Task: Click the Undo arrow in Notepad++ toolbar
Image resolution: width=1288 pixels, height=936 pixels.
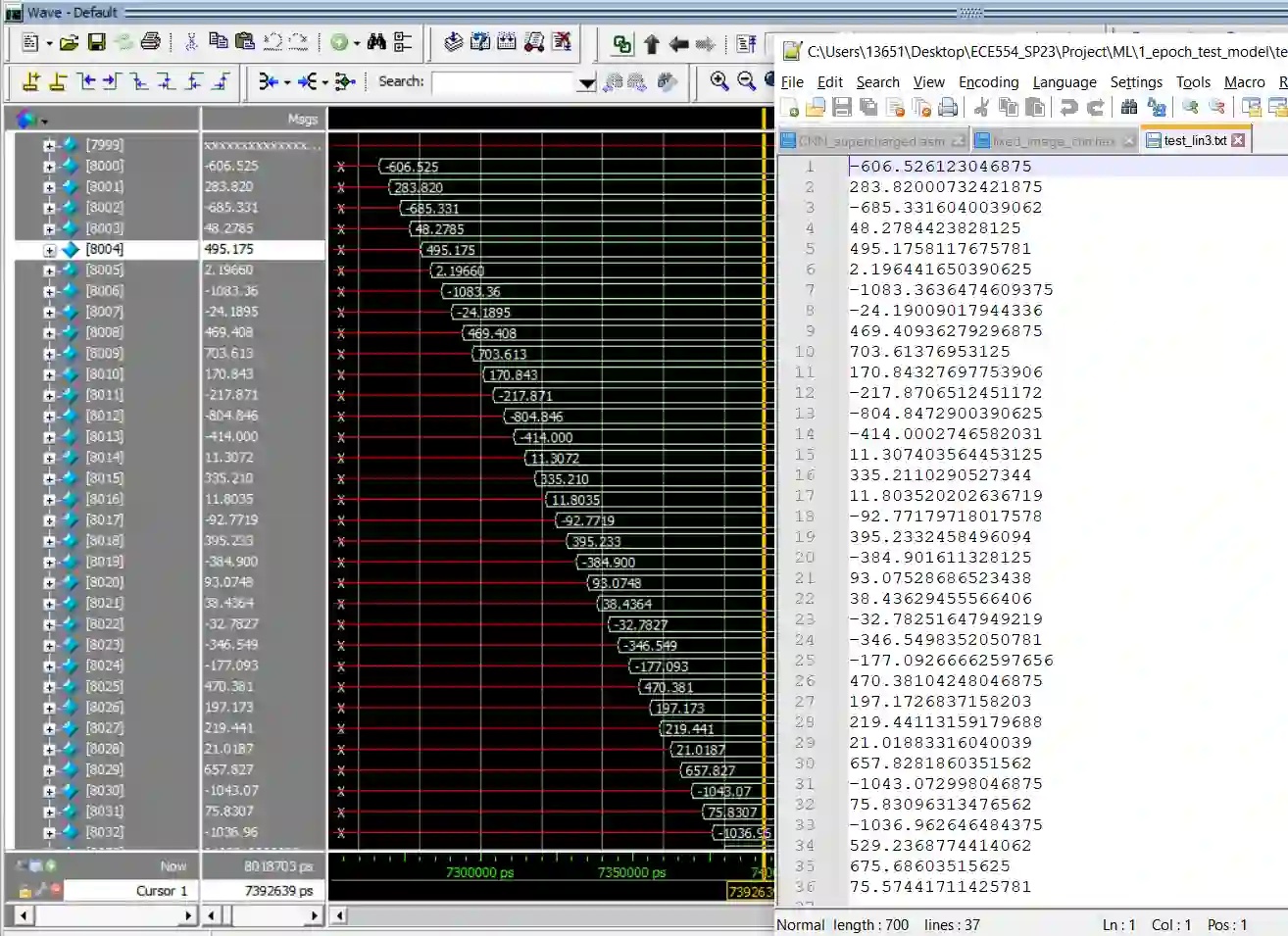Action: pyautogui.click(x=1069, y=108)
